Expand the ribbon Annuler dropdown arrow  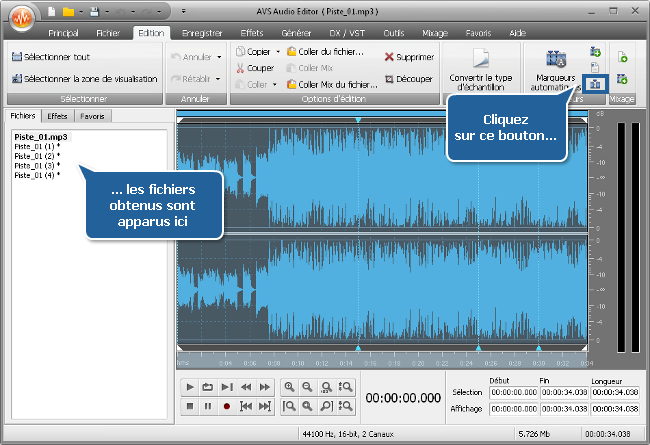tap(219, 57)
